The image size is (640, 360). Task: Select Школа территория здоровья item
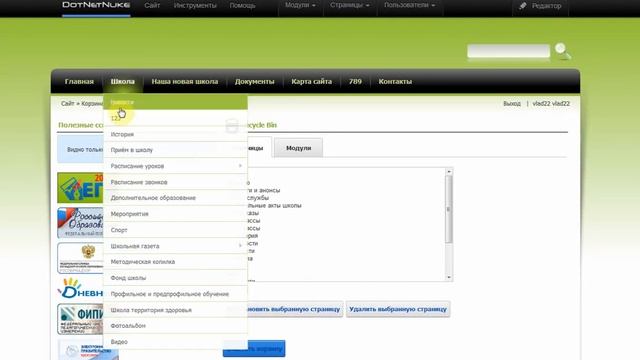[x=176, y=310]
